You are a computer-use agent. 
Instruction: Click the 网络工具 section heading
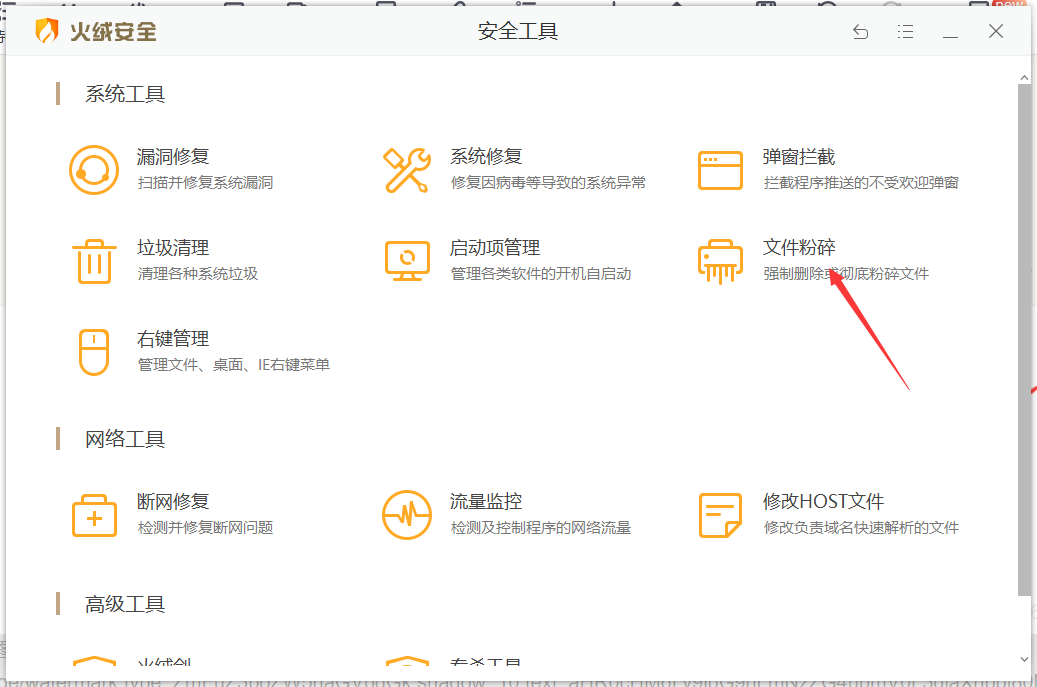coord(125,439)
